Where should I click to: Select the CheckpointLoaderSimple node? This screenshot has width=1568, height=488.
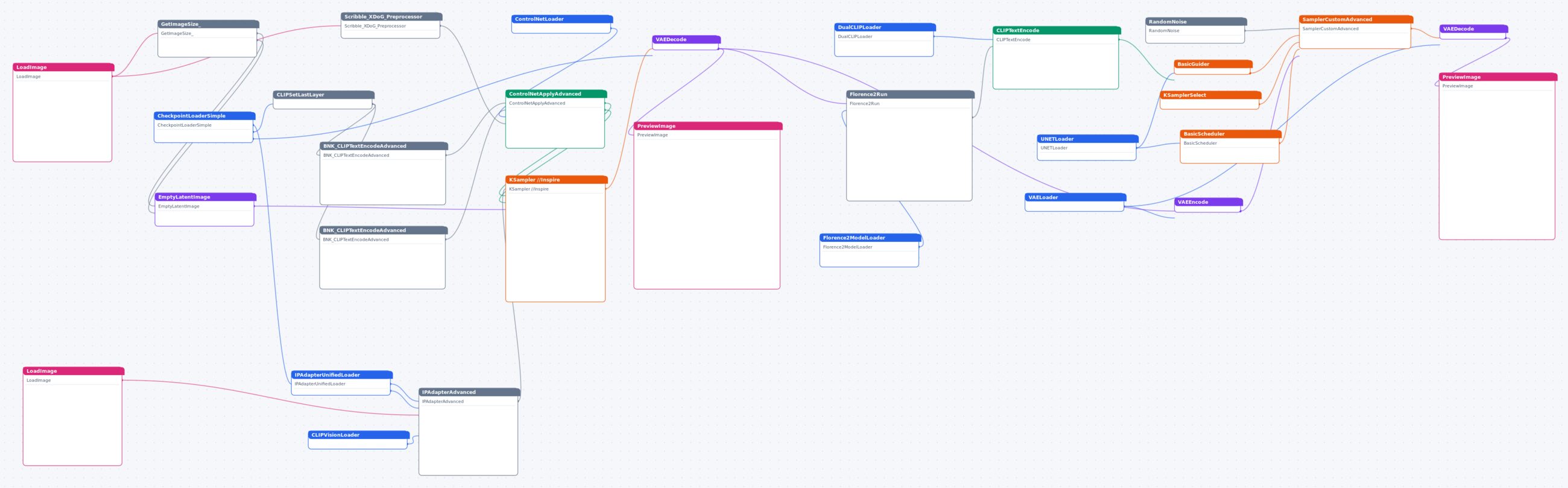(x=204, y=127)
